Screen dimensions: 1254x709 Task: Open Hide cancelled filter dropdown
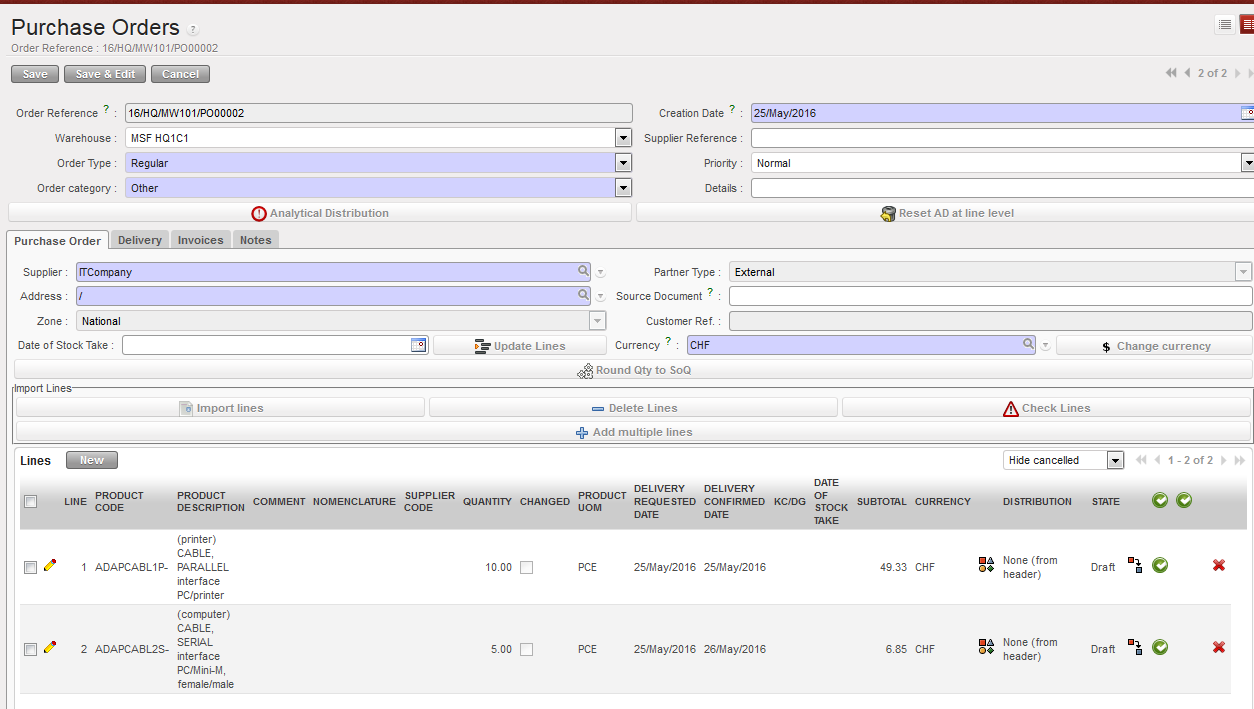pyautogui.click(x=1115, y=460)
